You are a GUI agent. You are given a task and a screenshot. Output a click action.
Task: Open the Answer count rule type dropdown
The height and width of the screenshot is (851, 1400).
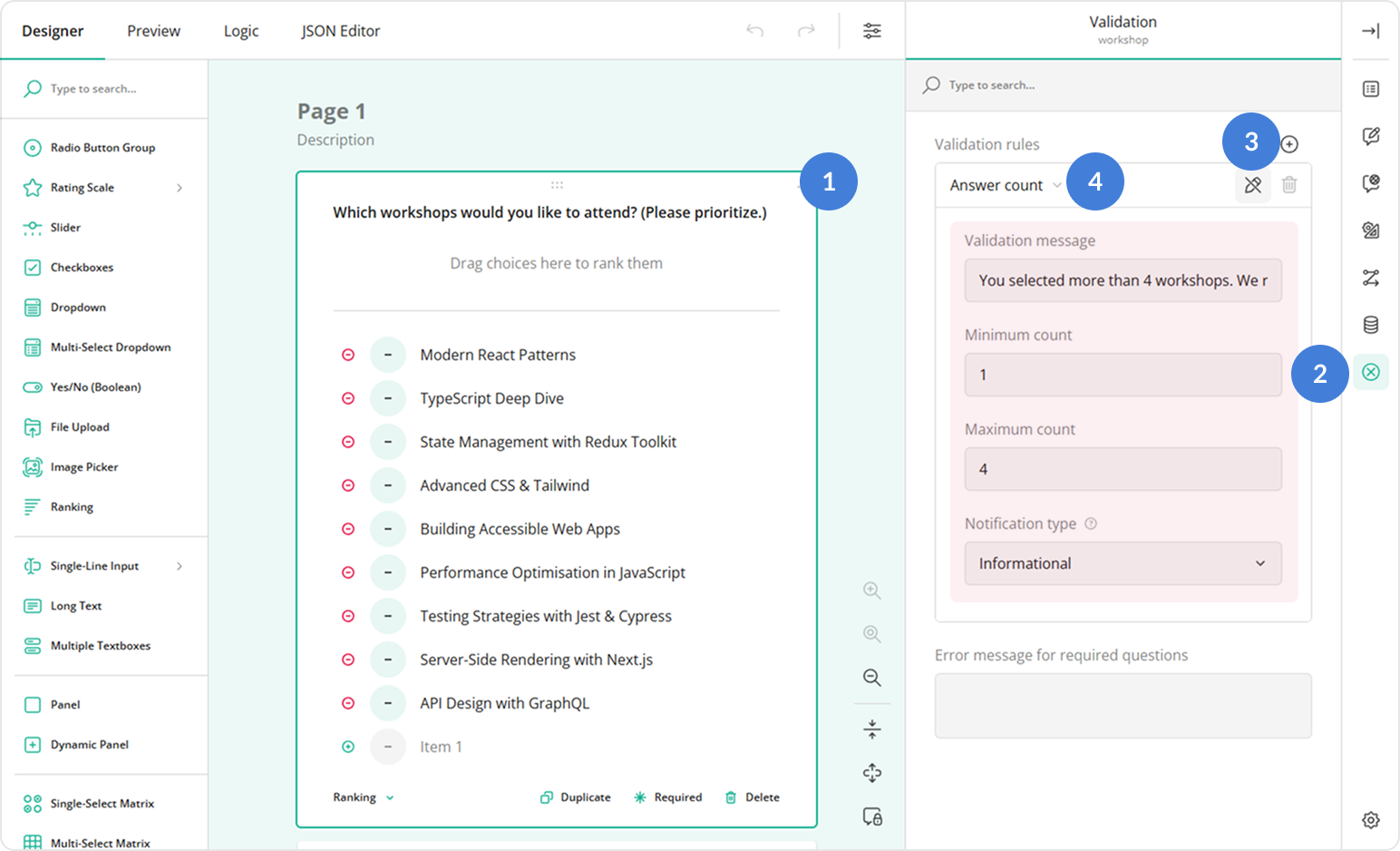point(1003,184)
